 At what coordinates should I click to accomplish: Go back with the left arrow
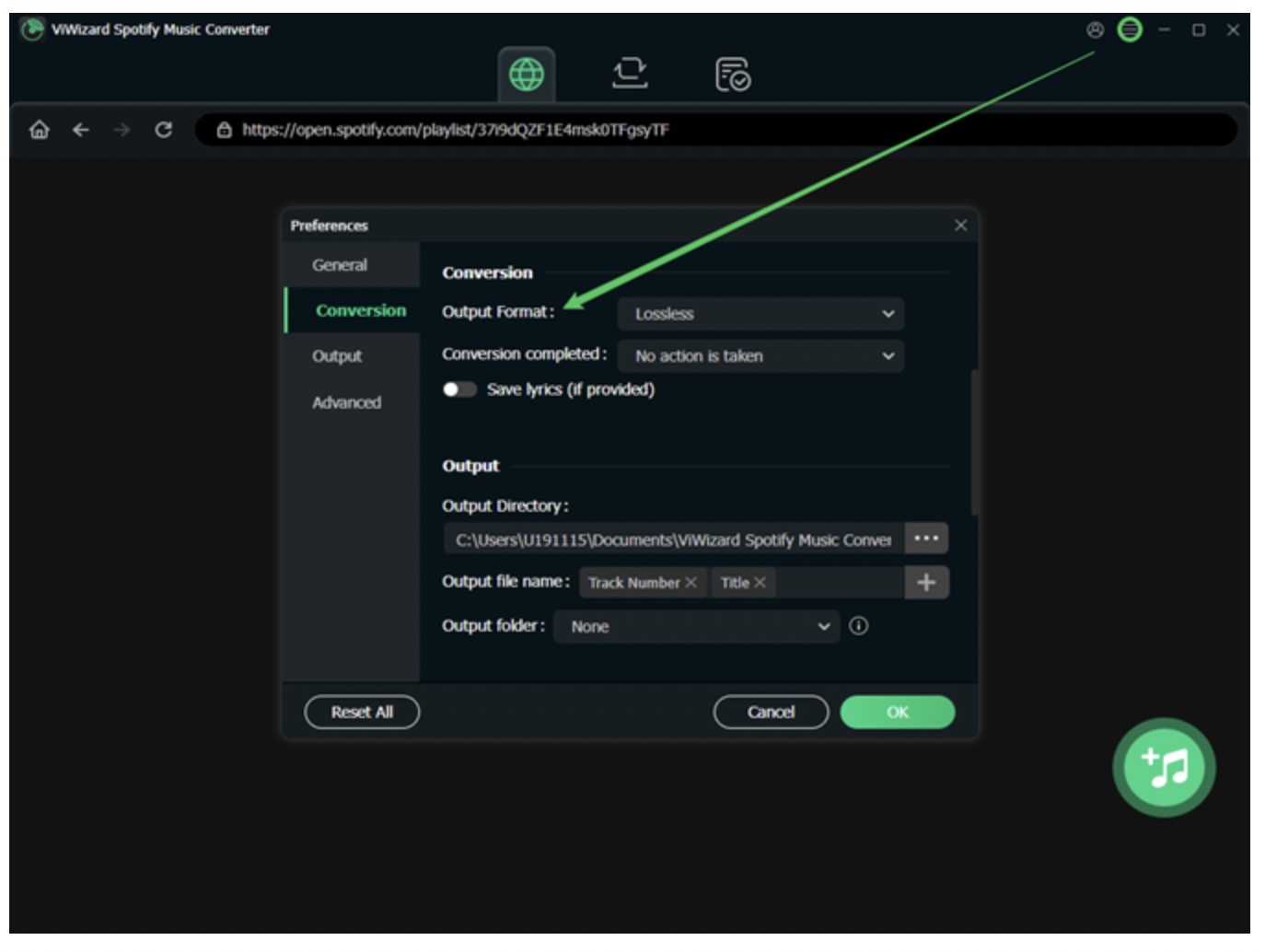[81, 130]
